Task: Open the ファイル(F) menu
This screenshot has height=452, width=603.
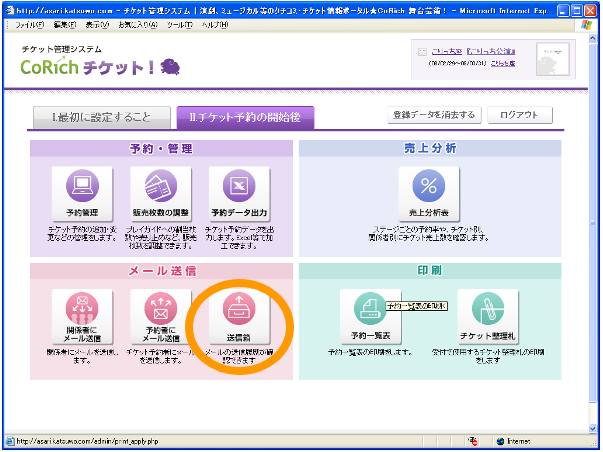Action: (29, 24)
